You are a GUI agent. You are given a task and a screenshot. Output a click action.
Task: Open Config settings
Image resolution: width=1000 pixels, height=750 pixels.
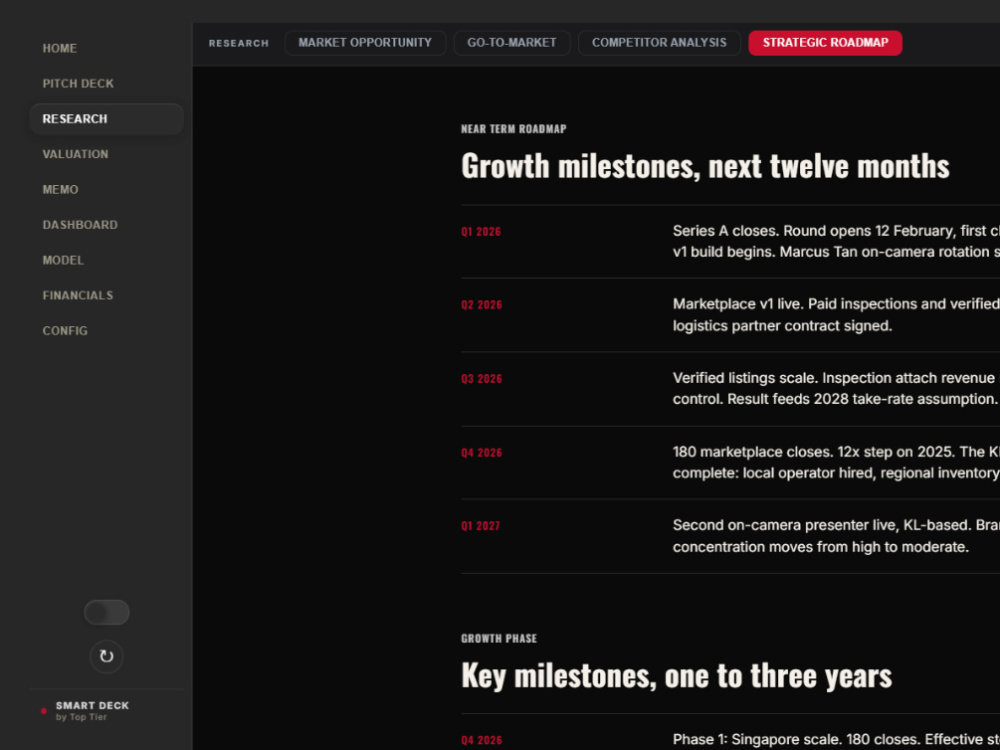[x=65, y=330]
